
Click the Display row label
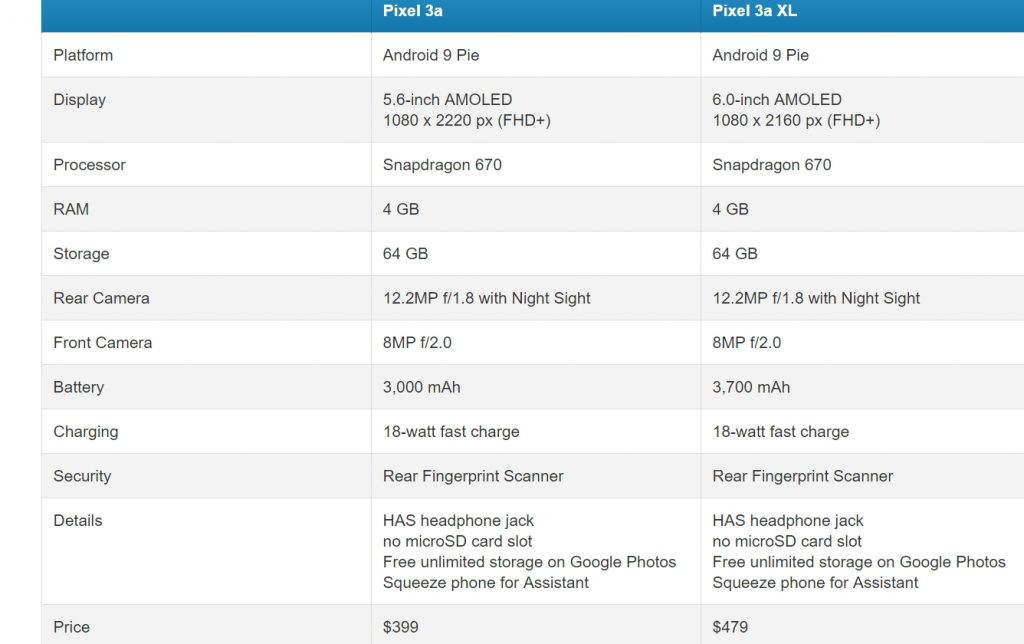tap(79, 100)
